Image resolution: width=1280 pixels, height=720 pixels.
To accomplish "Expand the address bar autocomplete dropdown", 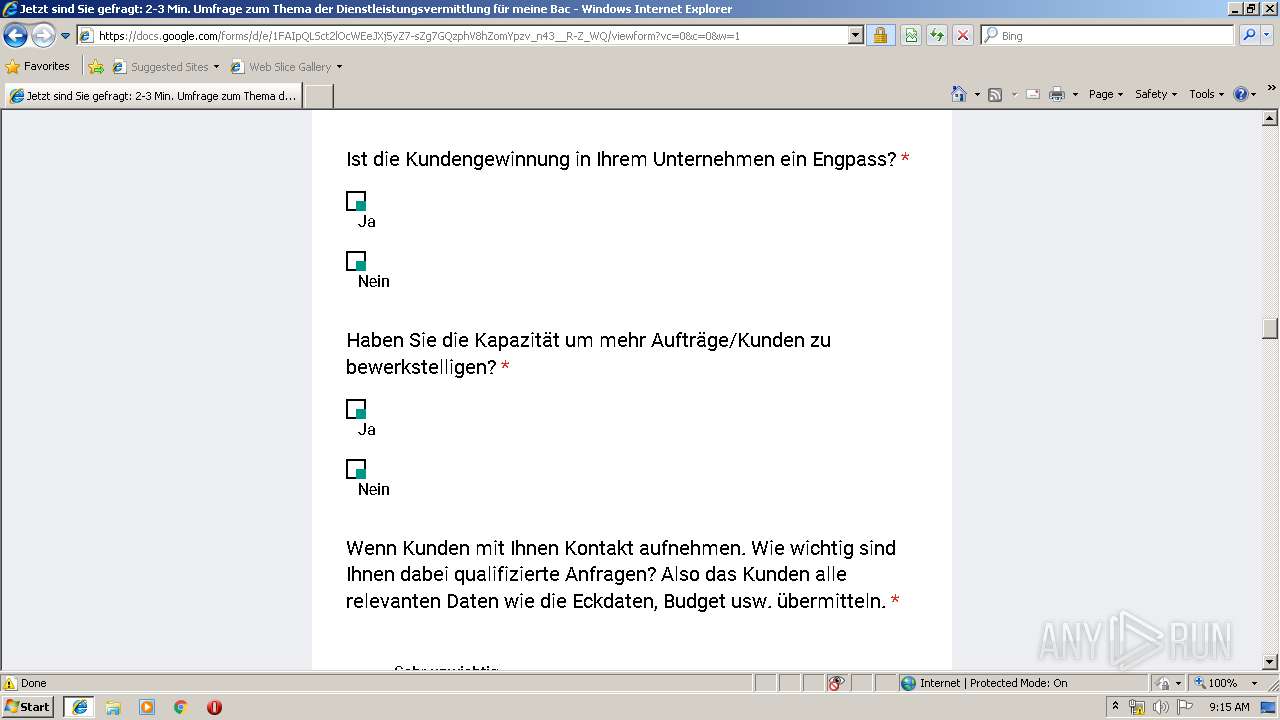I will pyautogui.click(x=855, y=36).
